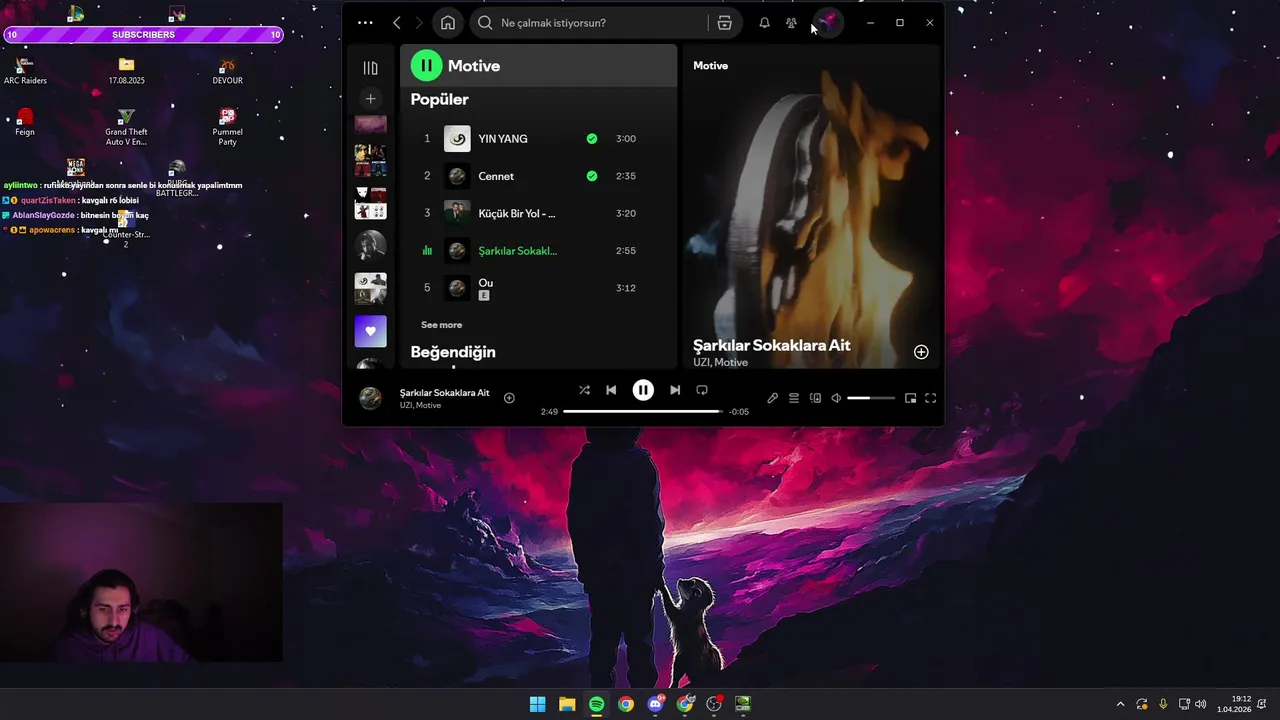Viewport: 1280px width, 720px height.
Task: Pause playback in the bottom bar
Action: click(643, 390)
